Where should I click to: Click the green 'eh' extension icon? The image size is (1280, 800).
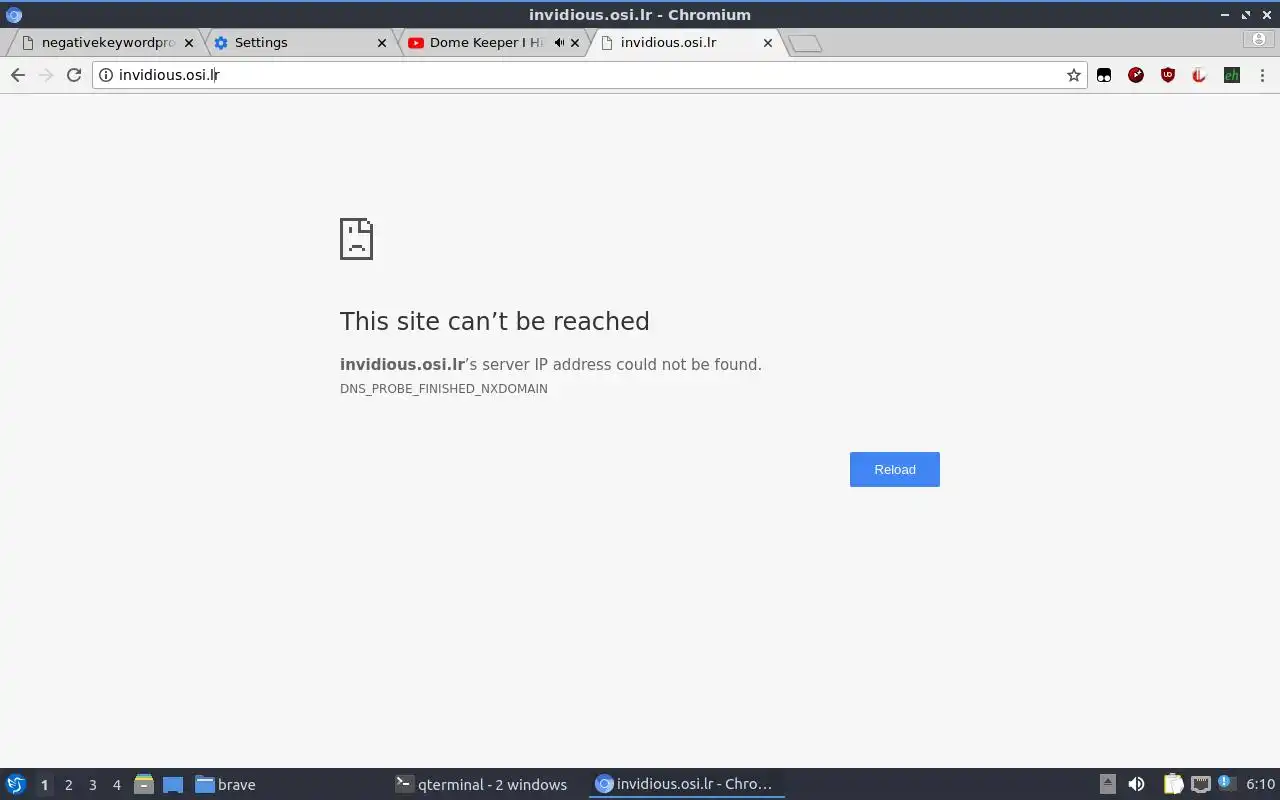click(1232, 75)
